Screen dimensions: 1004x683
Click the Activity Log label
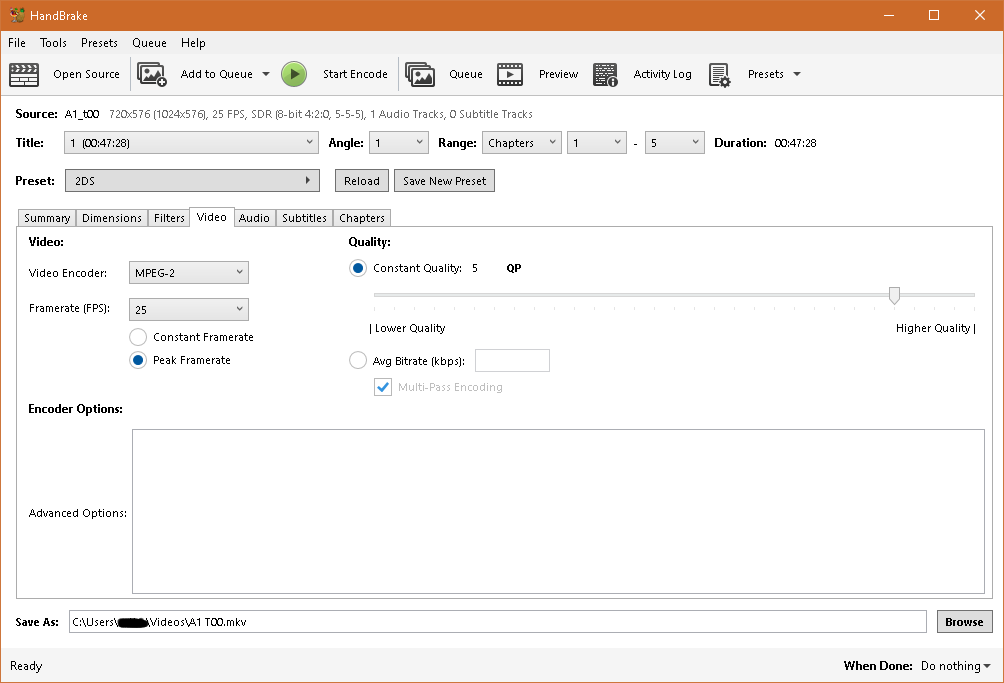click(663, 74)
